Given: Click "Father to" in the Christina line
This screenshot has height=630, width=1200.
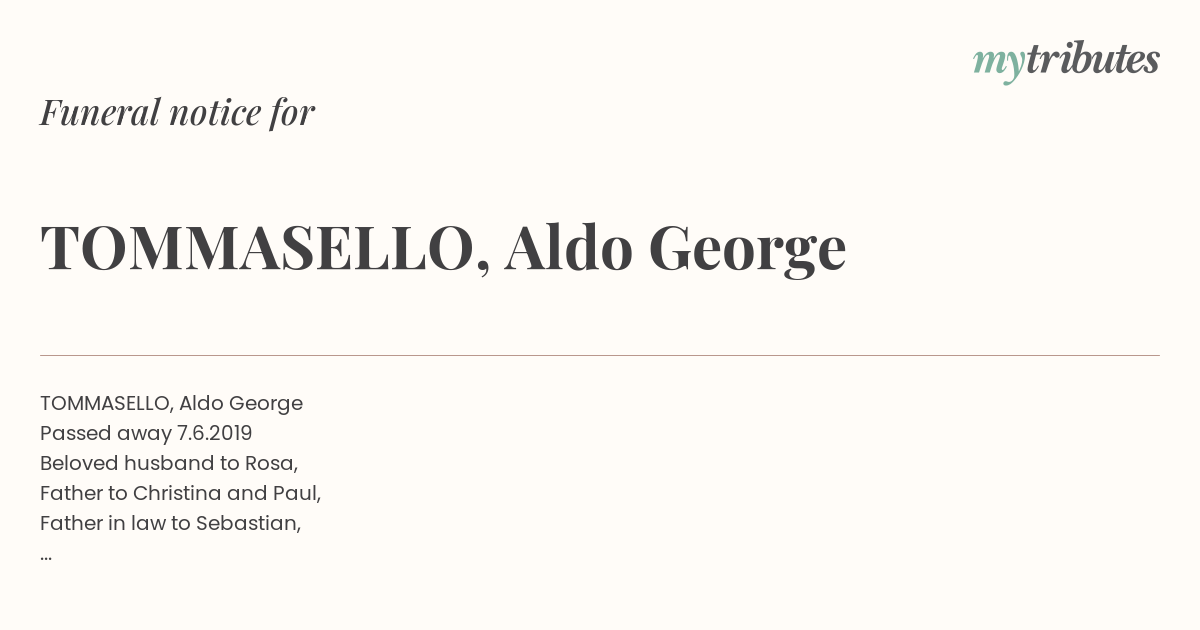Looking at the screenshot, I should point(83,493).
